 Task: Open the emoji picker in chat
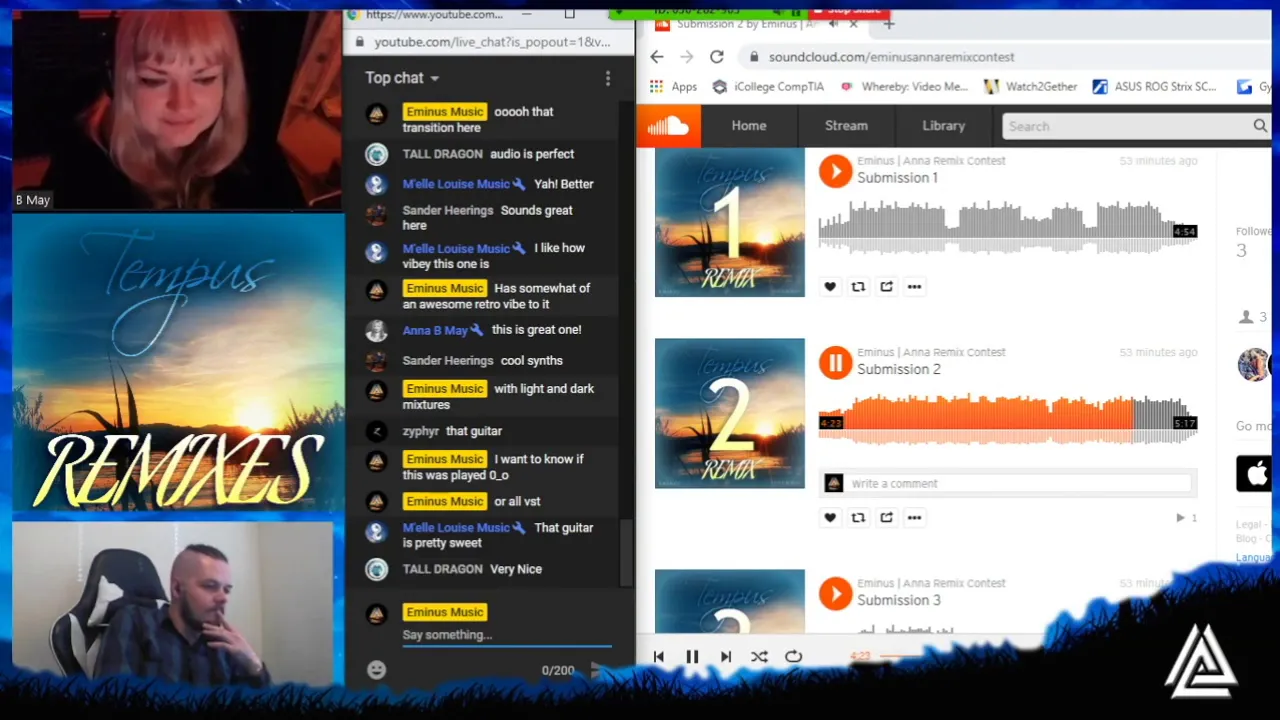click(x=376, y=670)
